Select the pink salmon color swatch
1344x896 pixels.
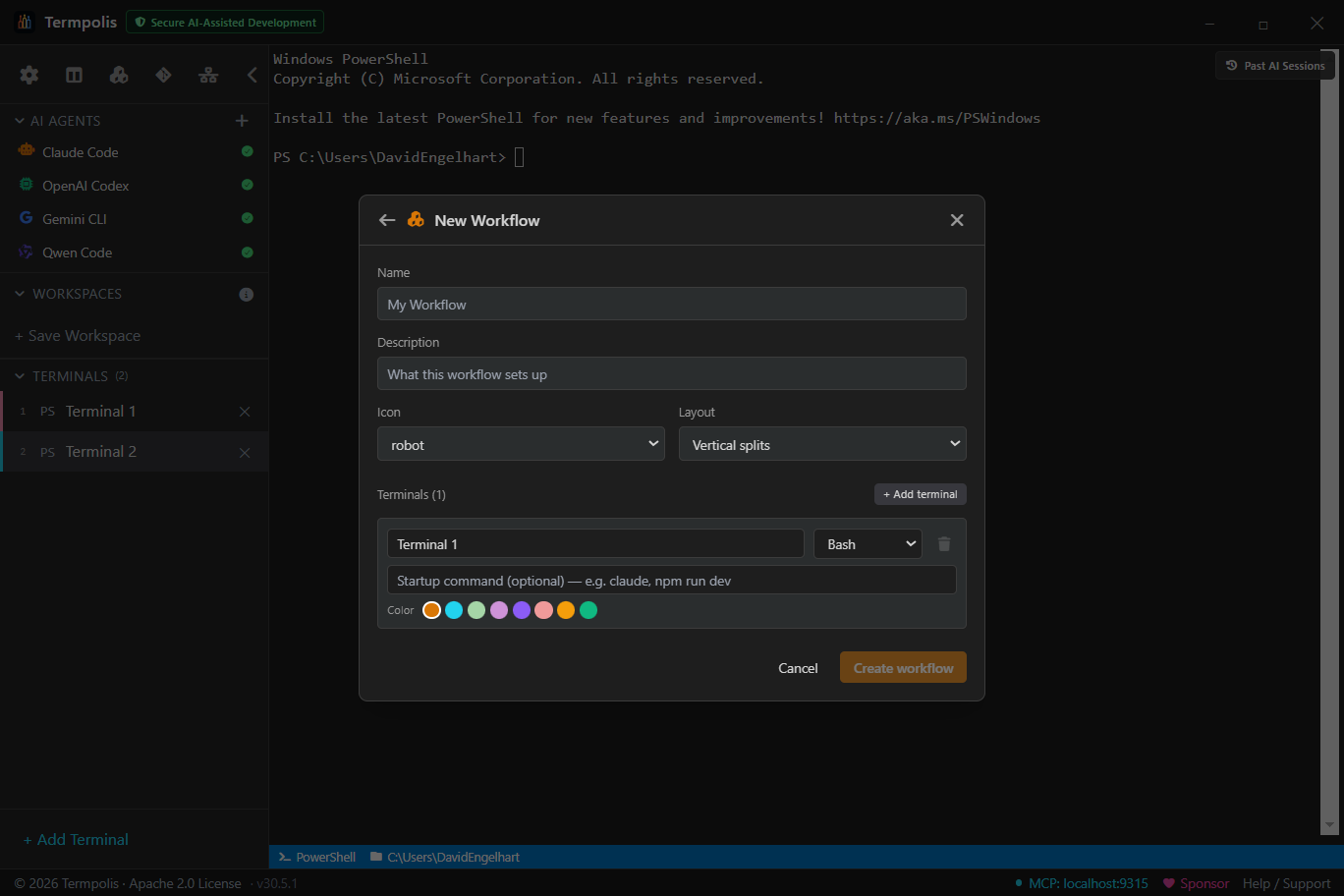[543, 610]
